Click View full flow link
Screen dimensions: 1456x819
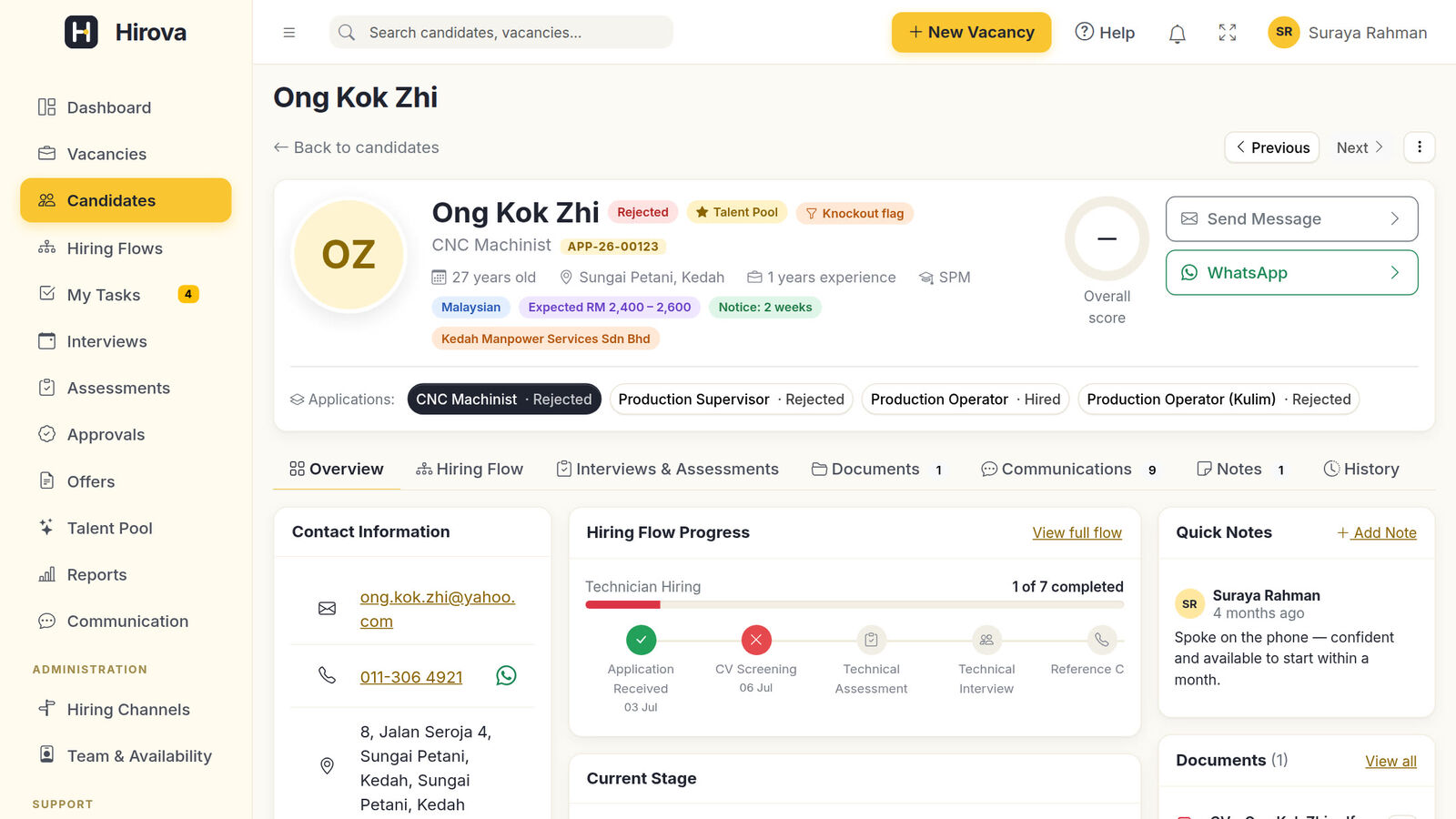pyautogui.click(x=1077, y=532)
